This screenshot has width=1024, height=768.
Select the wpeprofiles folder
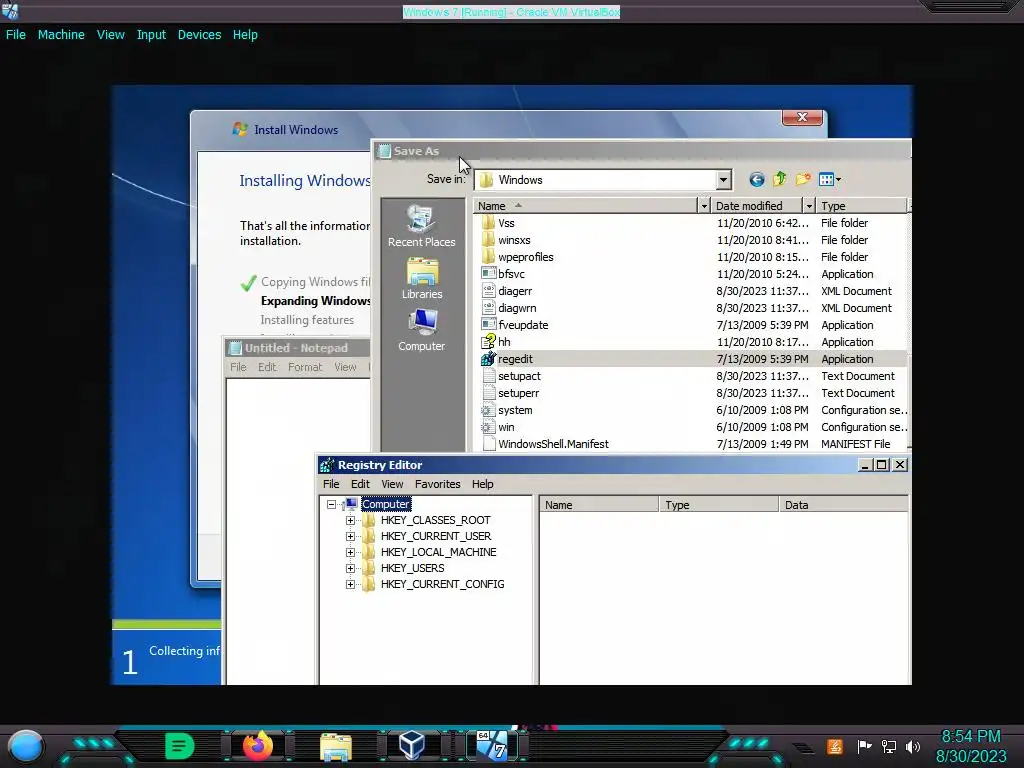tap(526, 257)
